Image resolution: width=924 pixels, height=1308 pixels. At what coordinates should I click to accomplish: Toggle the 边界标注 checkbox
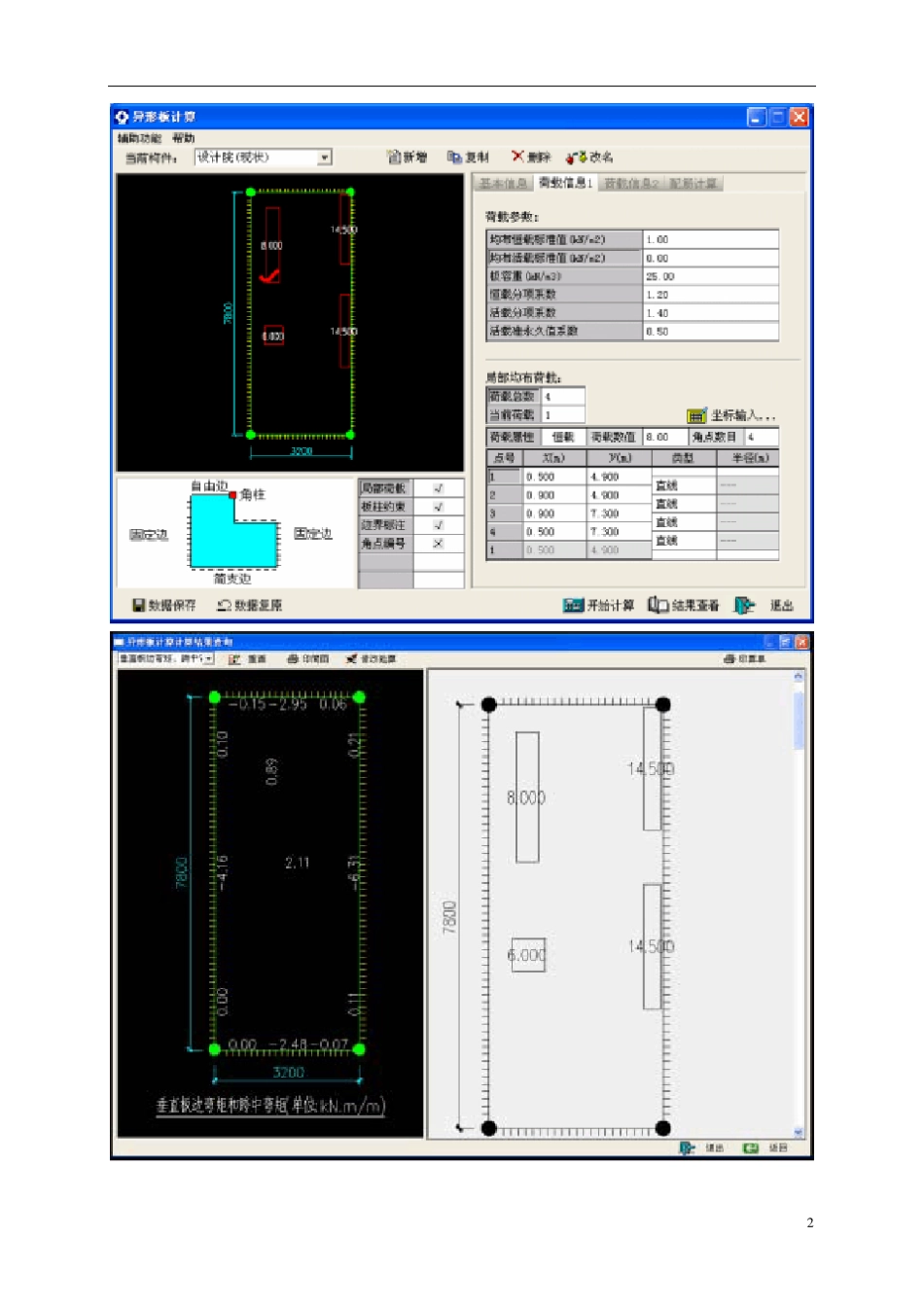[x=438, y=525]
